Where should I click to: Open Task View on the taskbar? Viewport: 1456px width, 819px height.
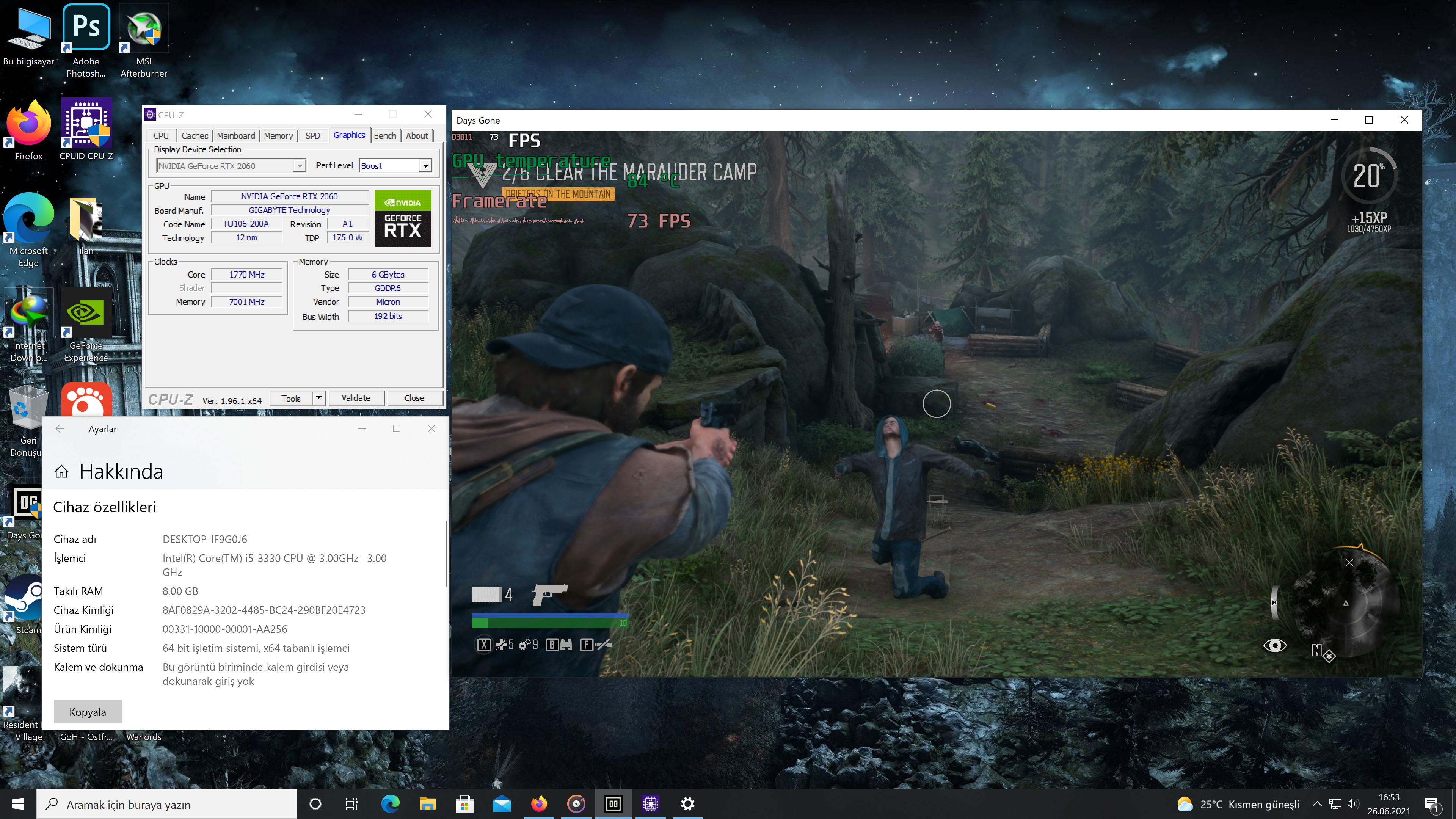[351, 804]
